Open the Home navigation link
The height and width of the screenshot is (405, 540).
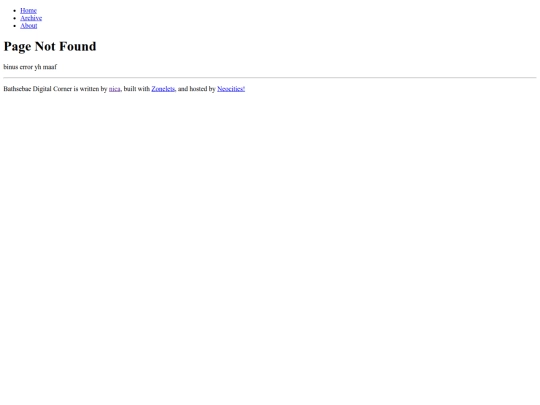coord(28,11)
